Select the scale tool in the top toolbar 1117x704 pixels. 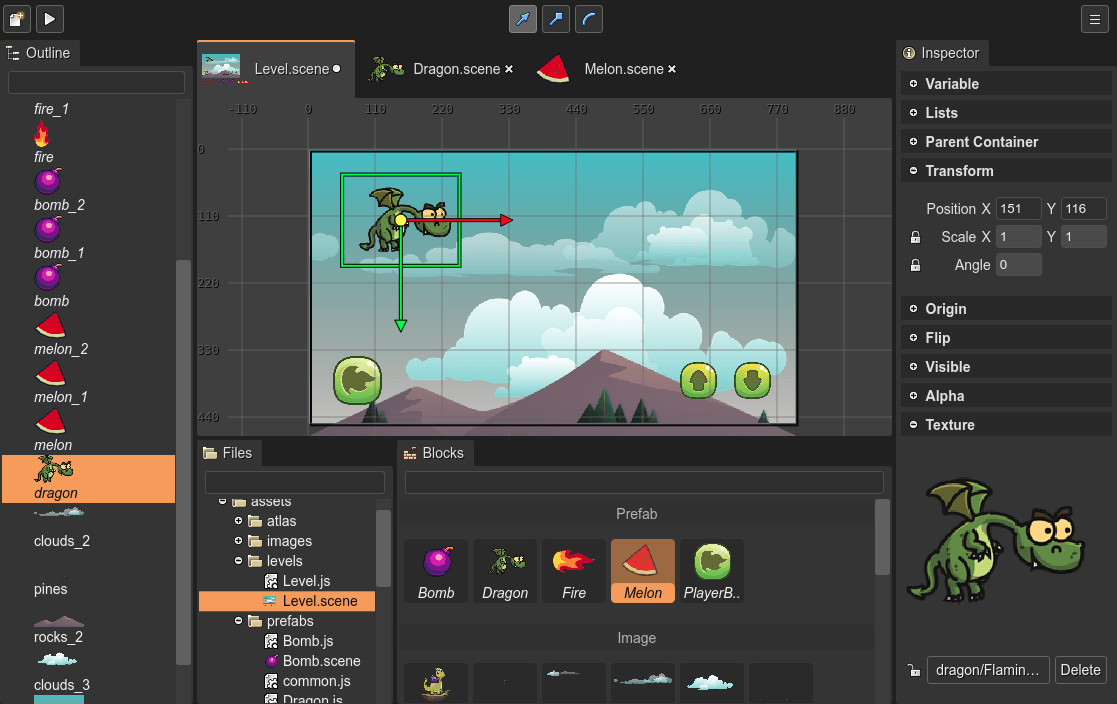[556, 18]
